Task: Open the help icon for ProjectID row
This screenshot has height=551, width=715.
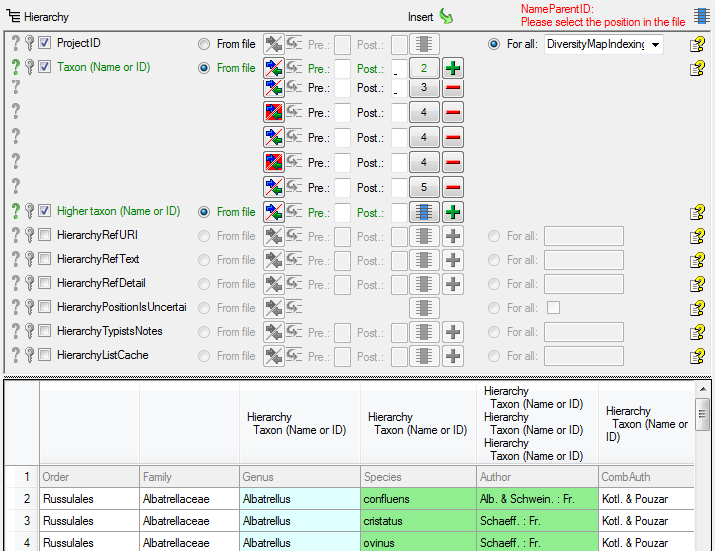Action: [697, 44]
